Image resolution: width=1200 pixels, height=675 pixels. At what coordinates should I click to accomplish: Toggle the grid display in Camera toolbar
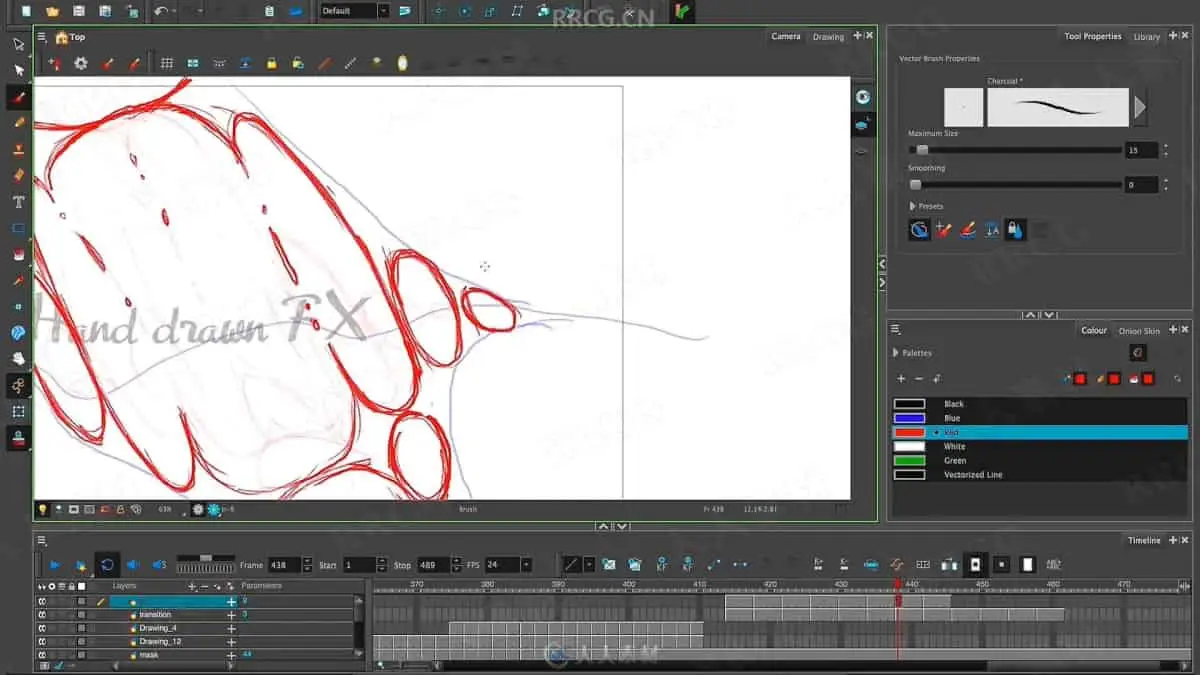[167, 63]
